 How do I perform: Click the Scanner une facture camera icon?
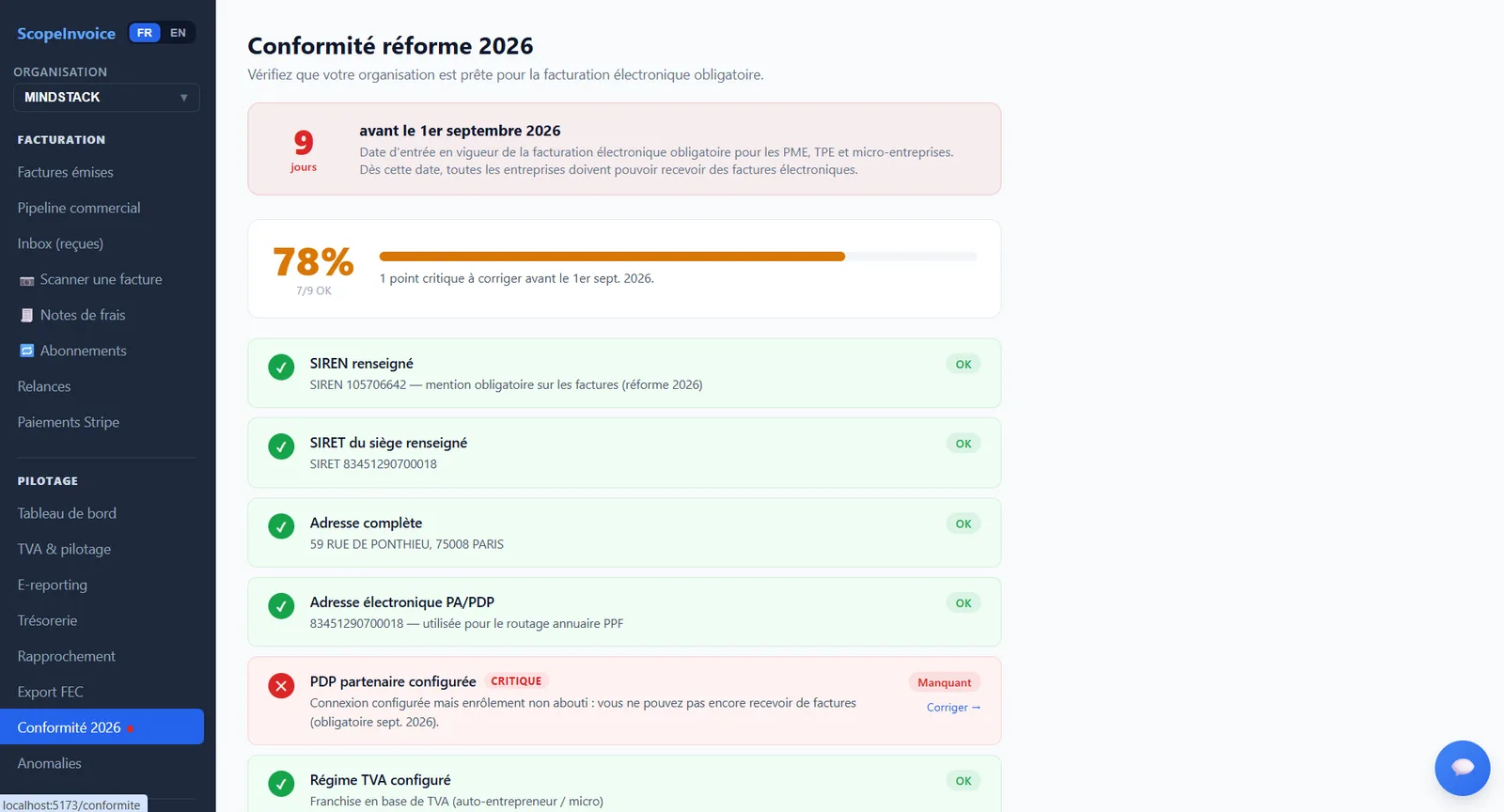coord(27,280)
